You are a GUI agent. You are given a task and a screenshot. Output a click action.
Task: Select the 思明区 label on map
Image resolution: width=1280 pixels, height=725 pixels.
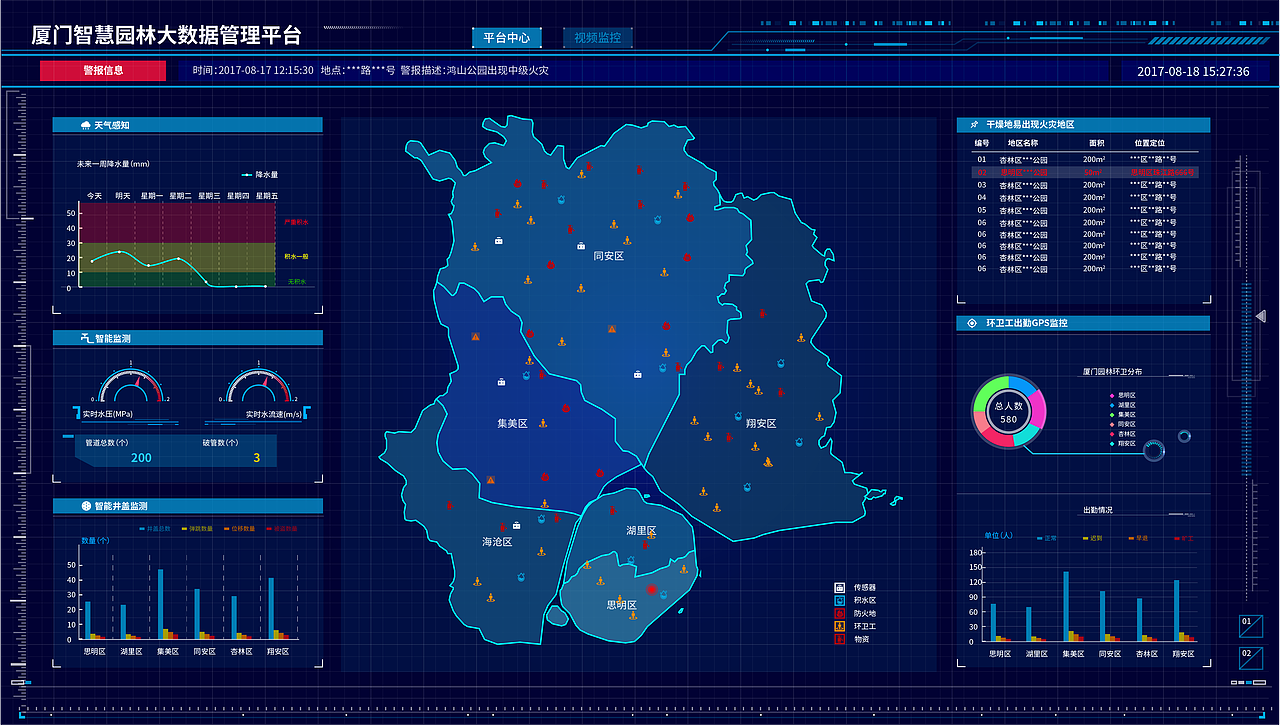622,605
